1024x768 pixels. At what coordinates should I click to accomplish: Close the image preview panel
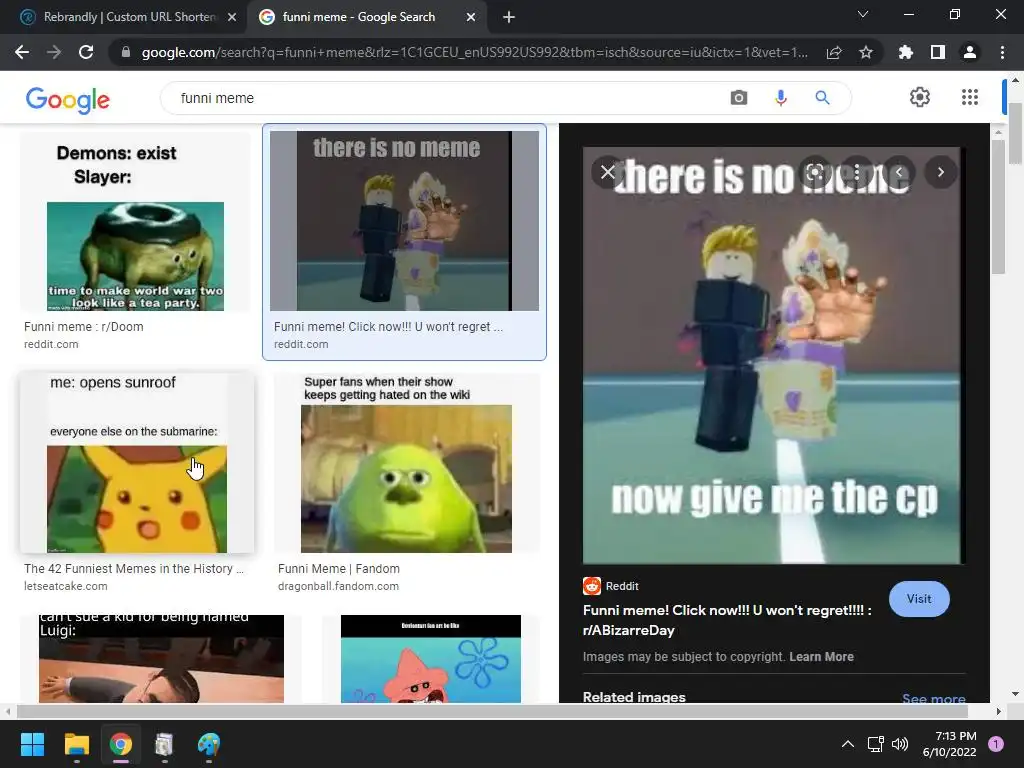pyautogui.click(x=607, y=172)
